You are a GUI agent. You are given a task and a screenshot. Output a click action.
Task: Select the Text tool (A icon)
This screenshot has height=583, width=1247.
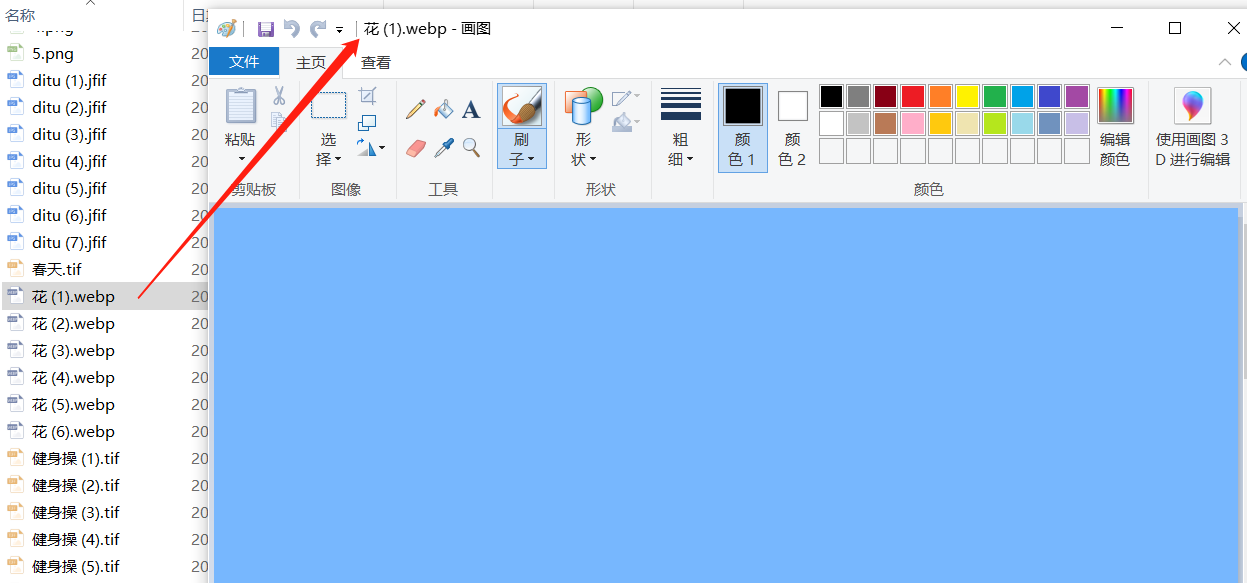471,109
